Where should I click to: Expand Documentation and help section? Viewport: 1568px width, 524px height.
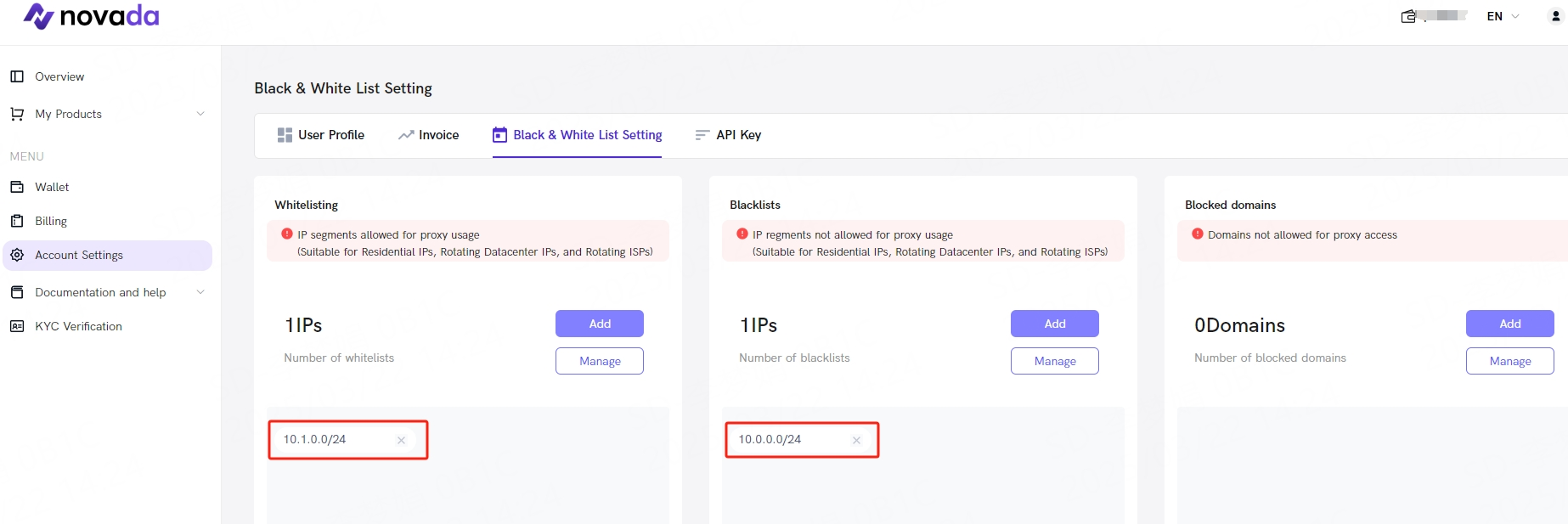(200, 292)
